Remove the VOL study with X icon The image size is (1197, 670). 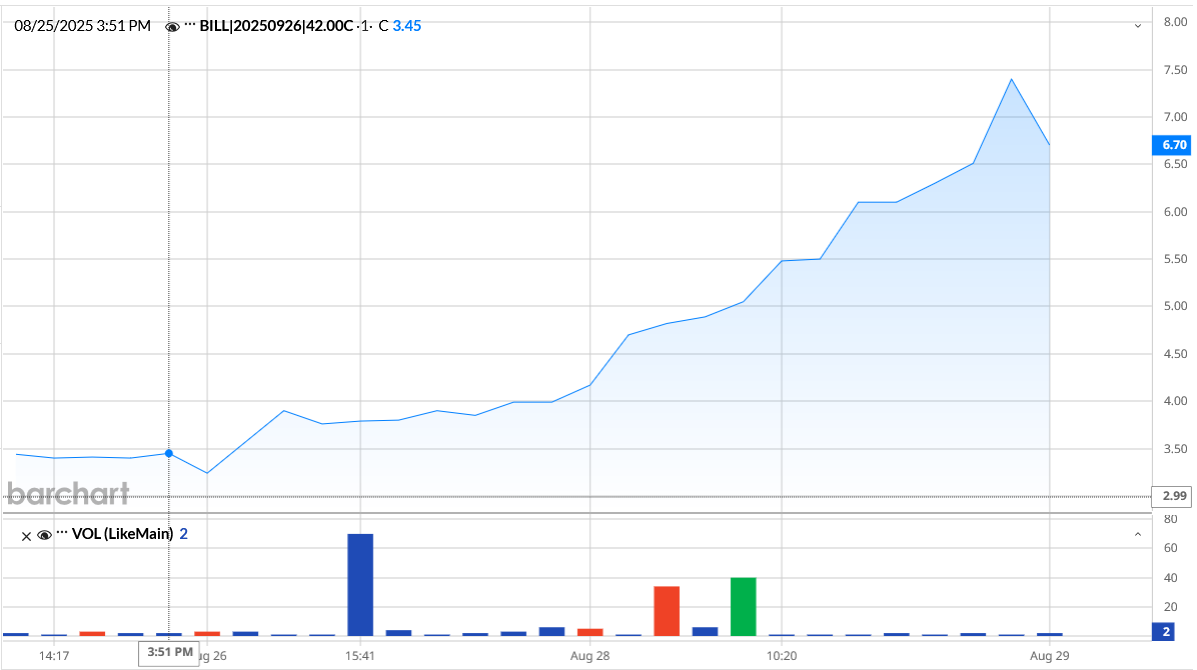point(26,535)
